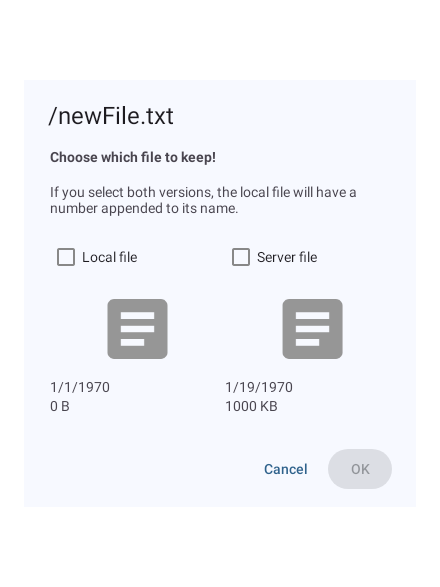The height and width of the screenshot is (587, 440).
Task: Select the 'Local file' label text
Action: click(x=110, y=257)
